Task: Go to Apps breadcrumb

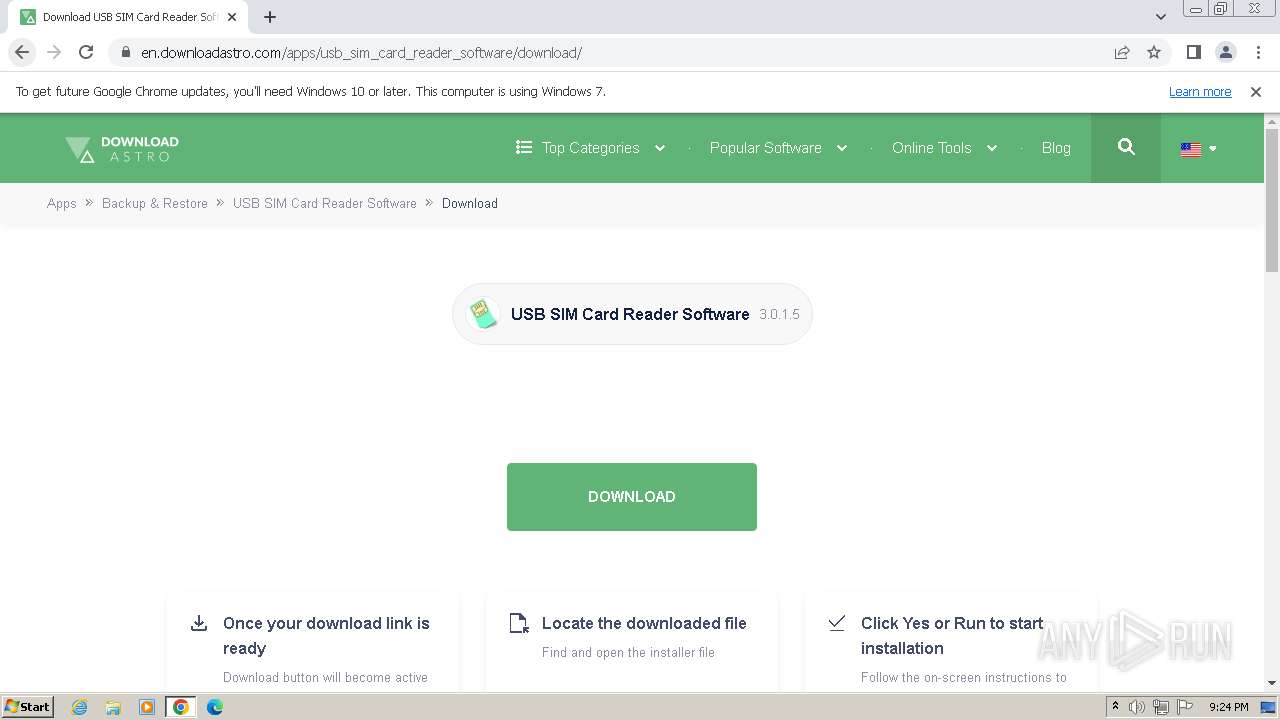Action: click(x=62, y=203)
